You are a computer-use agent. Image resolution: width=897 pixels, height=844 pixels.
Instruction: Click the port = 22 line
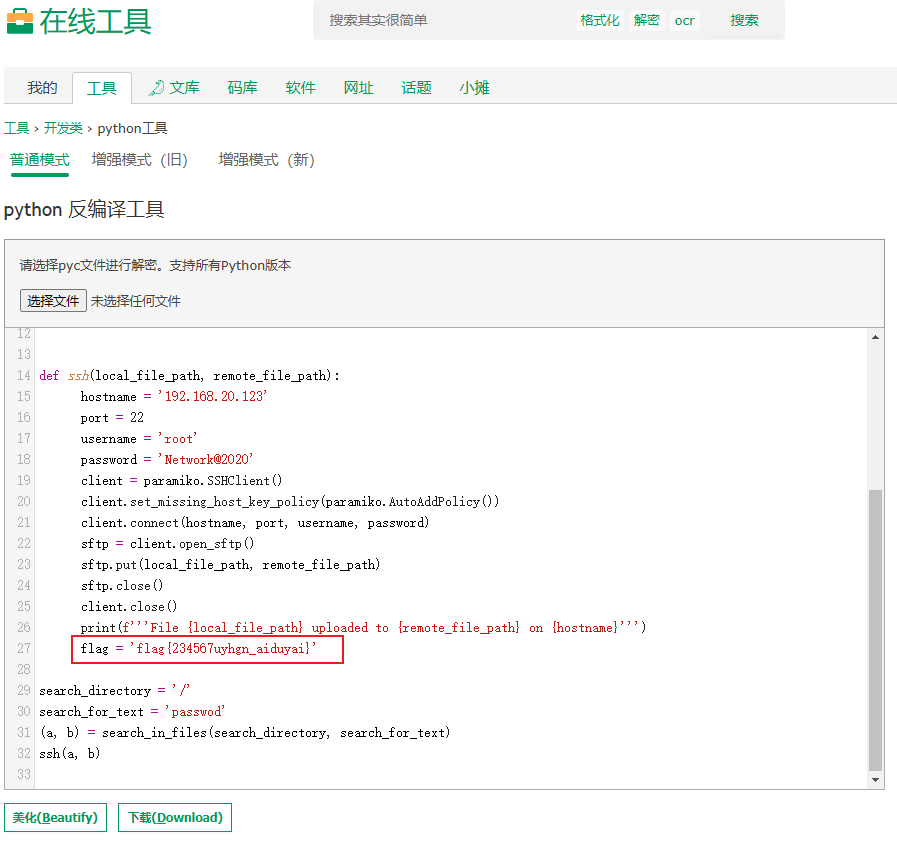tap(112, 418)
